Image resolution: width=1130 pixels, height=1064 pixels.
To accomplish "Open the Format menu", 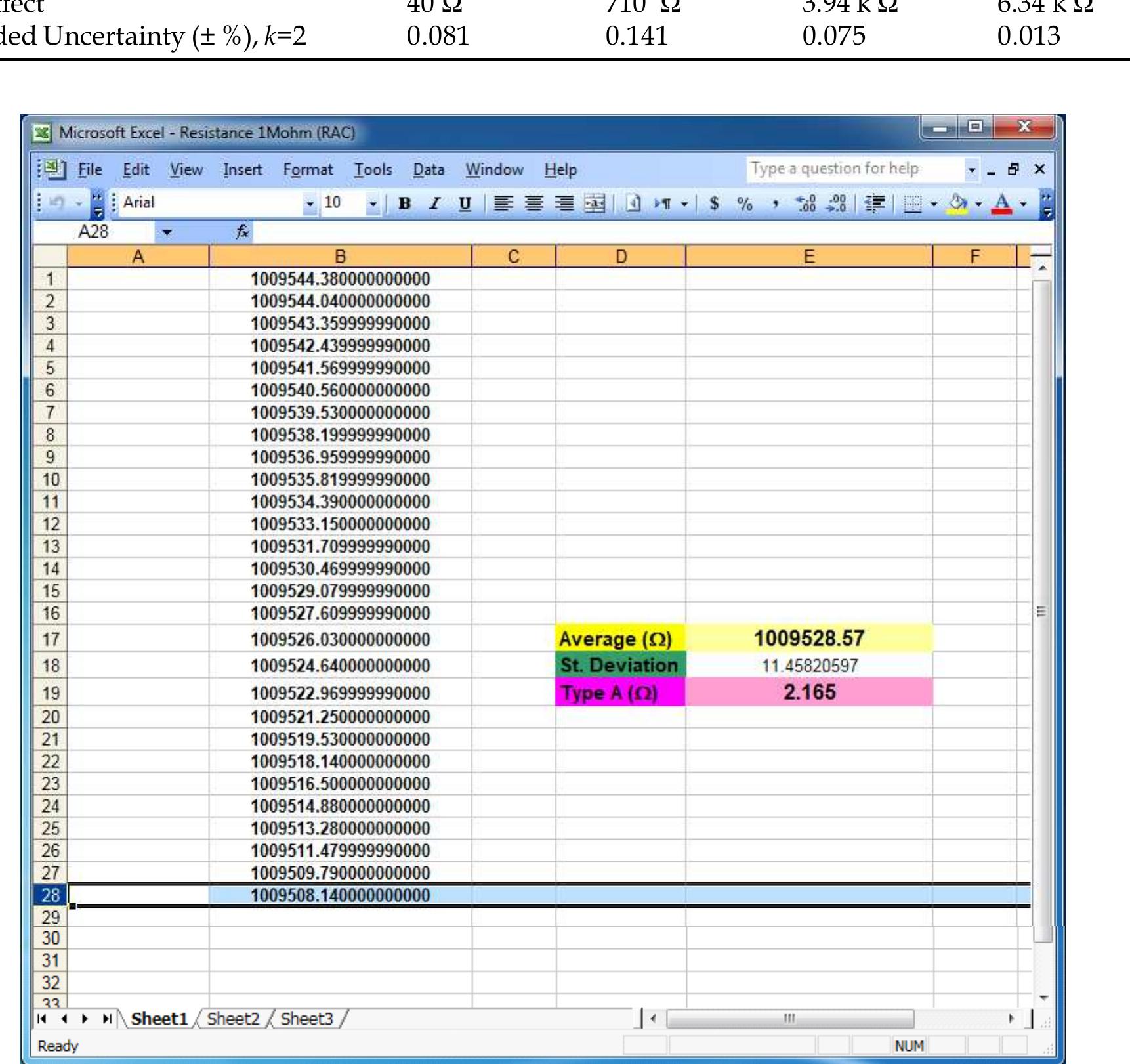I will click(308, 169).
